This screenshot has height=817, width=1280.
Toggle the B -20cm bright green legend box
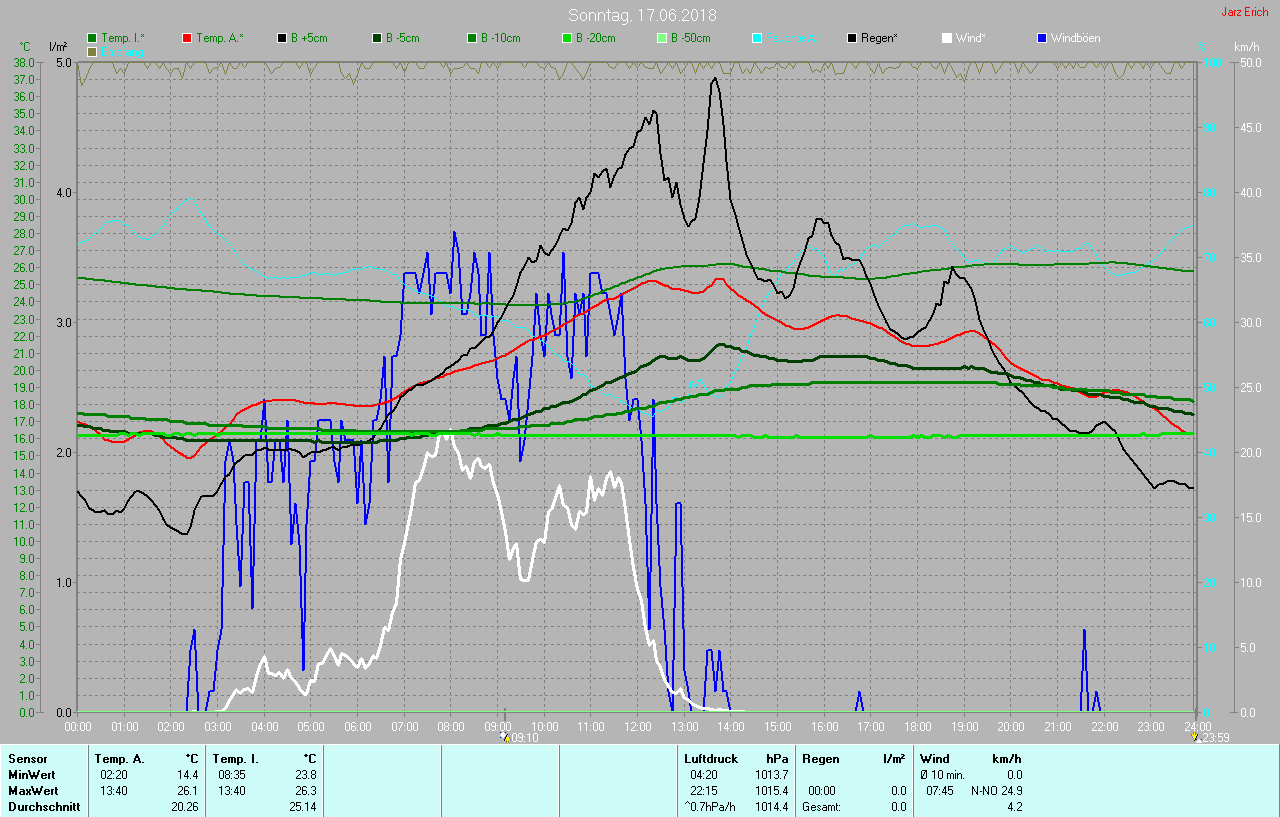point(567,38)
